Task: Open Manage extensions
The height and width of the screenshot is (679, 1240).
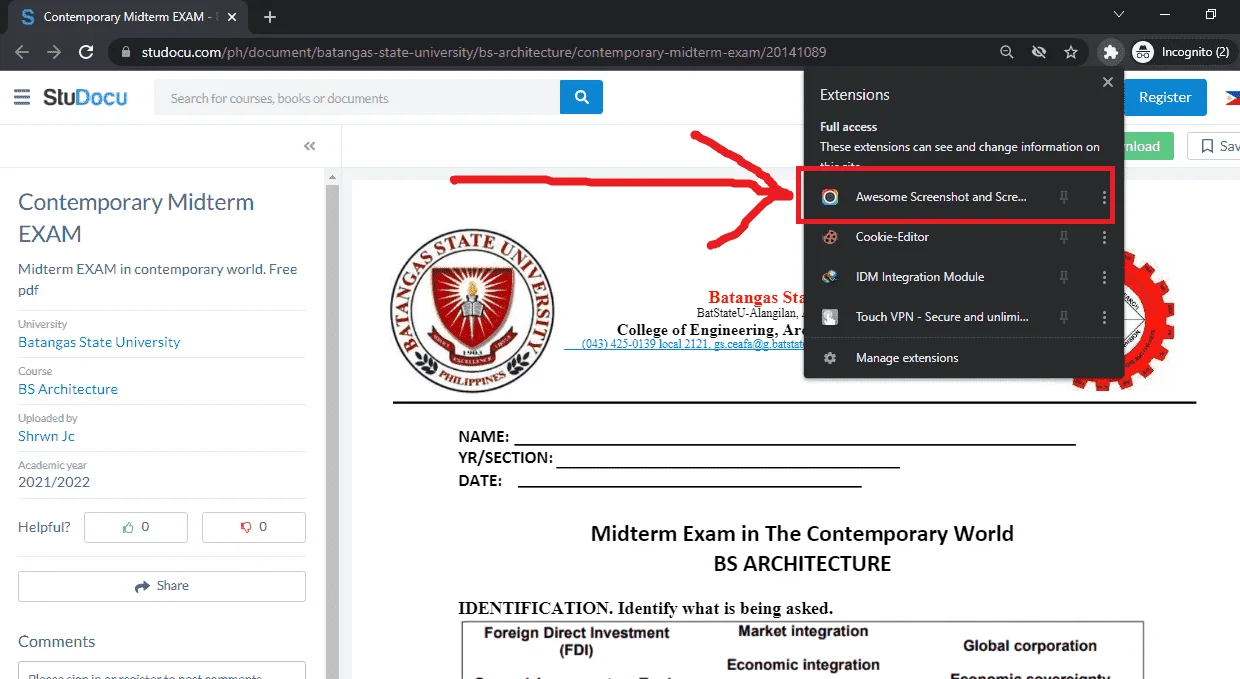Action: click(906, 358)
